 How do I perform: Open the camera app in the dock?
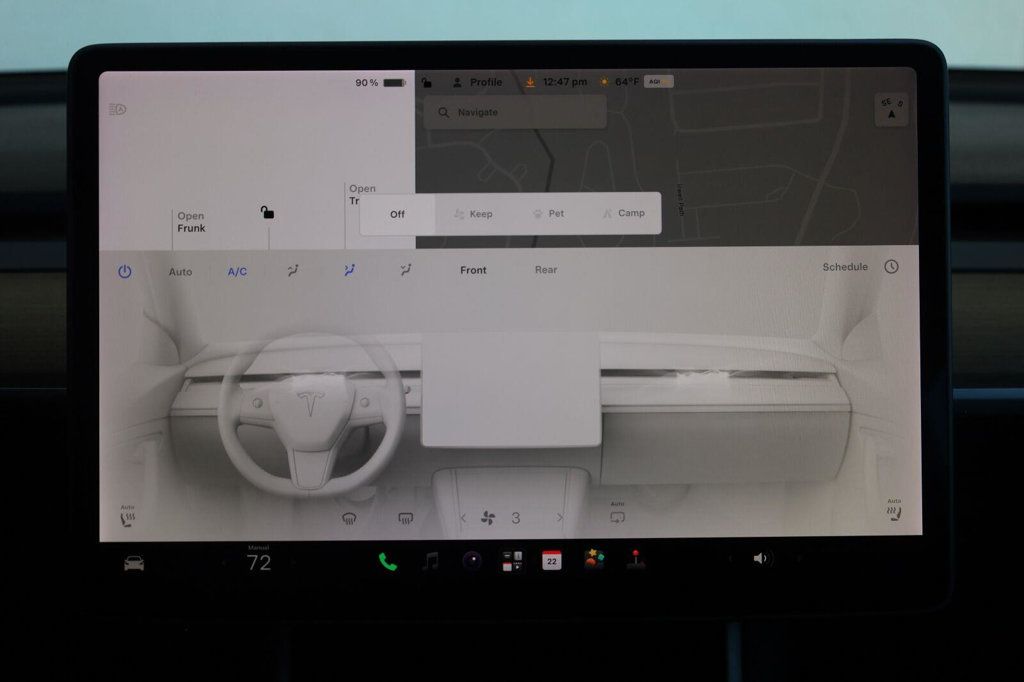click(472, 560)
